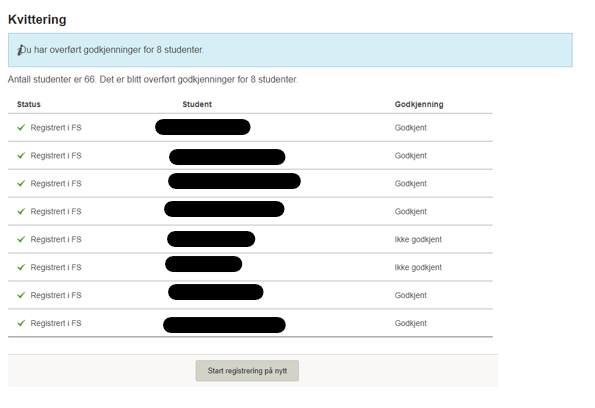This screenshot has height=408, width=595.
Task: Click the Godkjenning column header
Action: (x=419, y=104)
